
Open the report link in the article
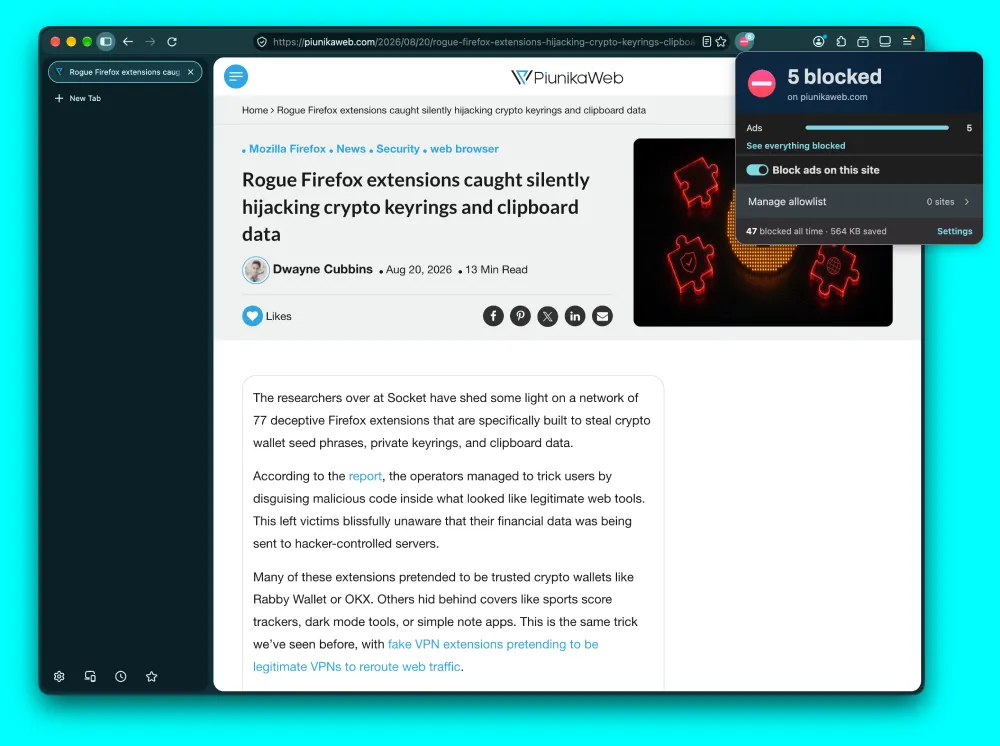(365, 476)
